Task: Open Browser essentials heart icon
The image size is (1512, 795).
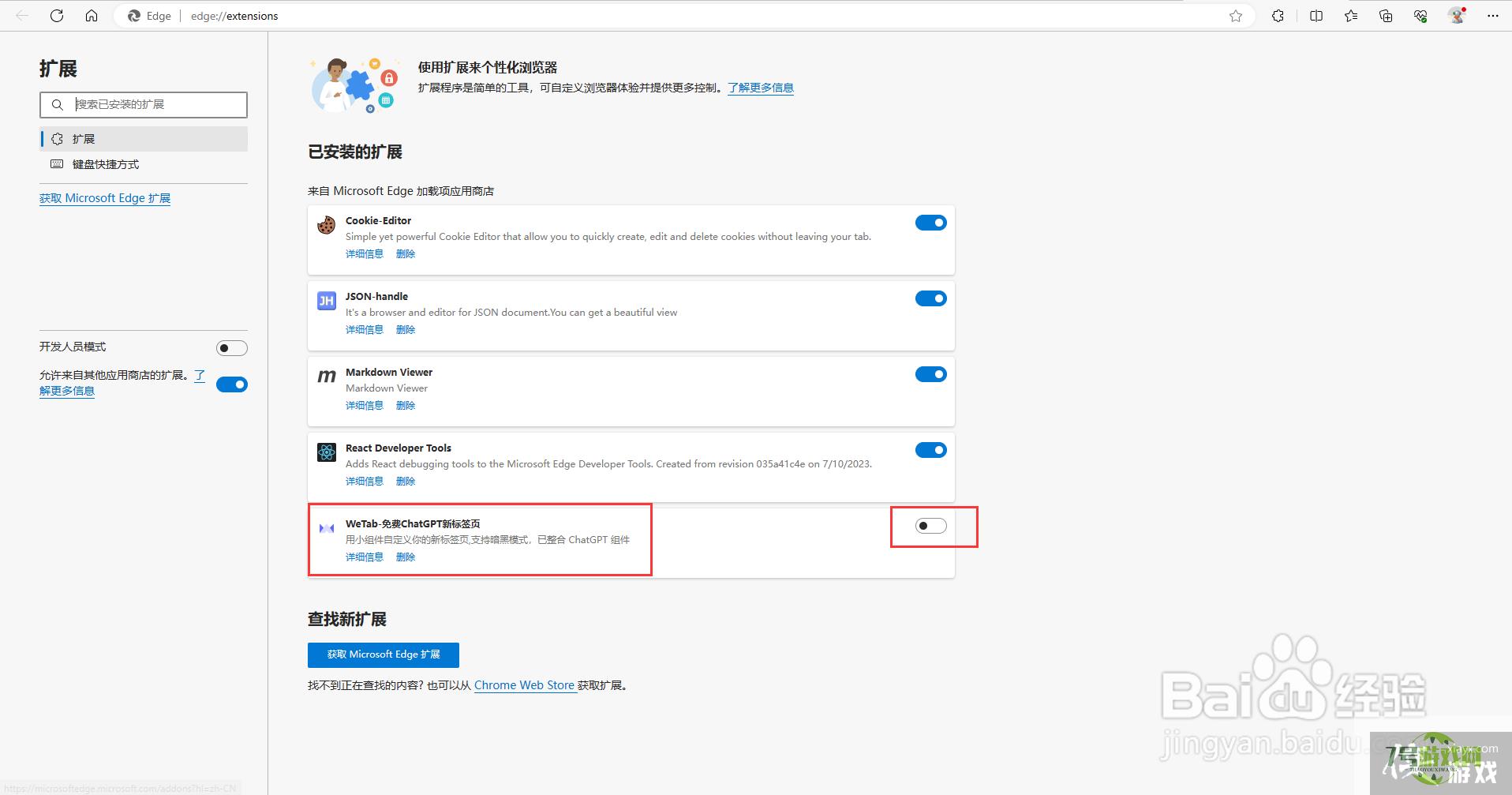Action: (x=1420, y=16)
